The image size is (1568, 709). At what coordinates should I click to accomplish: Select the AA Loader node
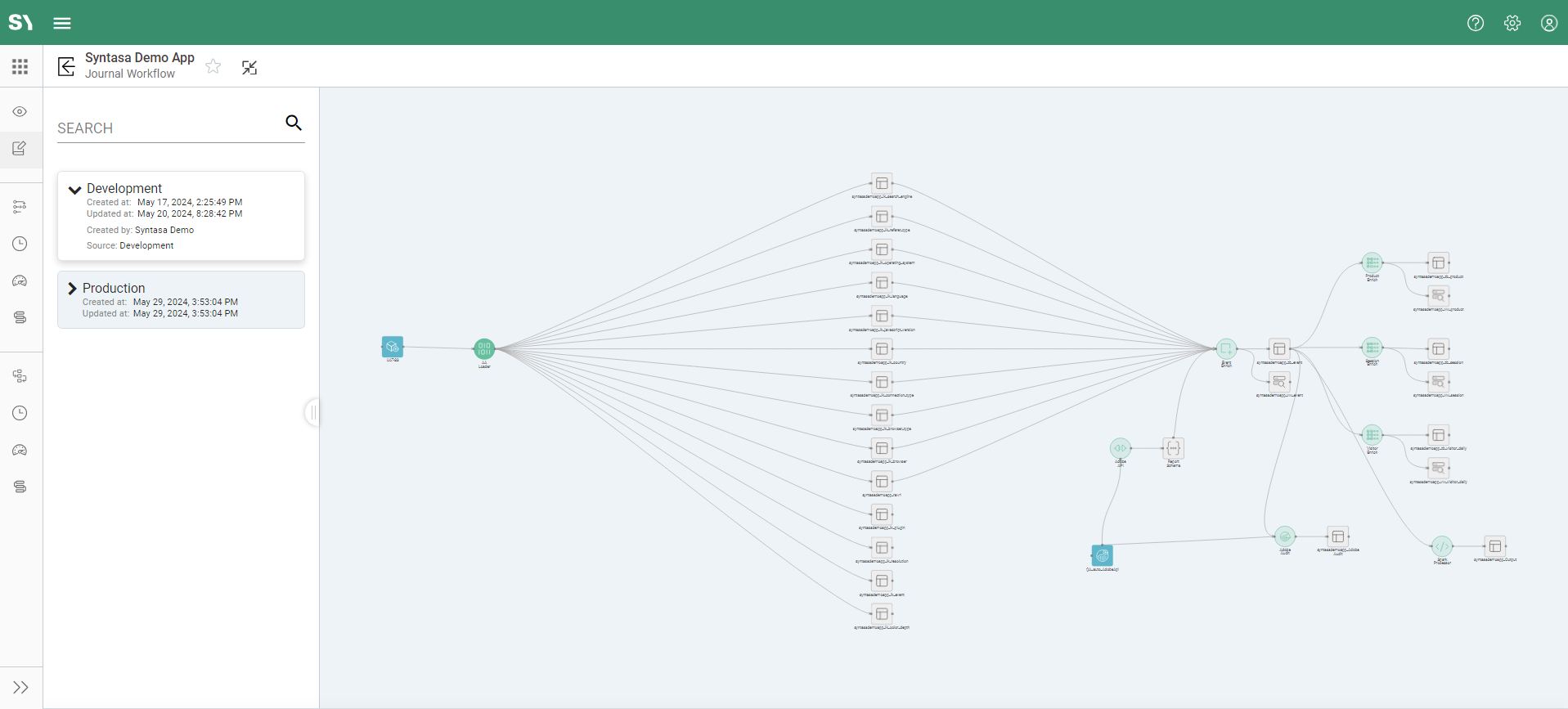484,348
